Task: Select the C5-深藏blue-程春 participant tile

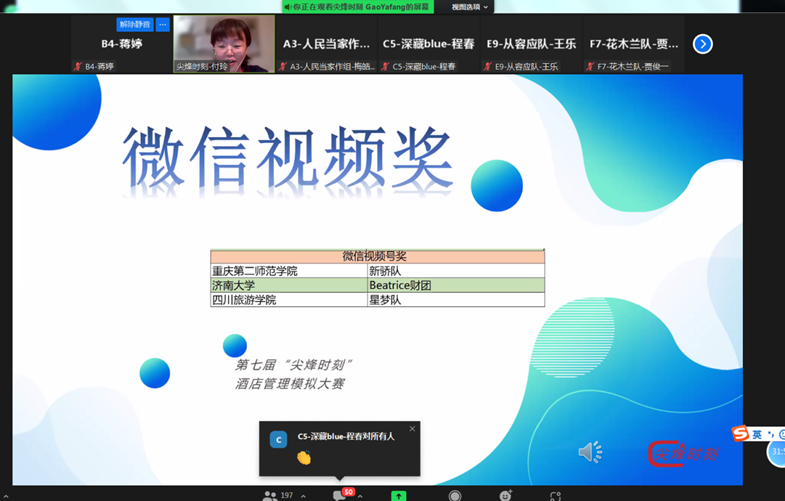Action: click(x=428, y=44)
